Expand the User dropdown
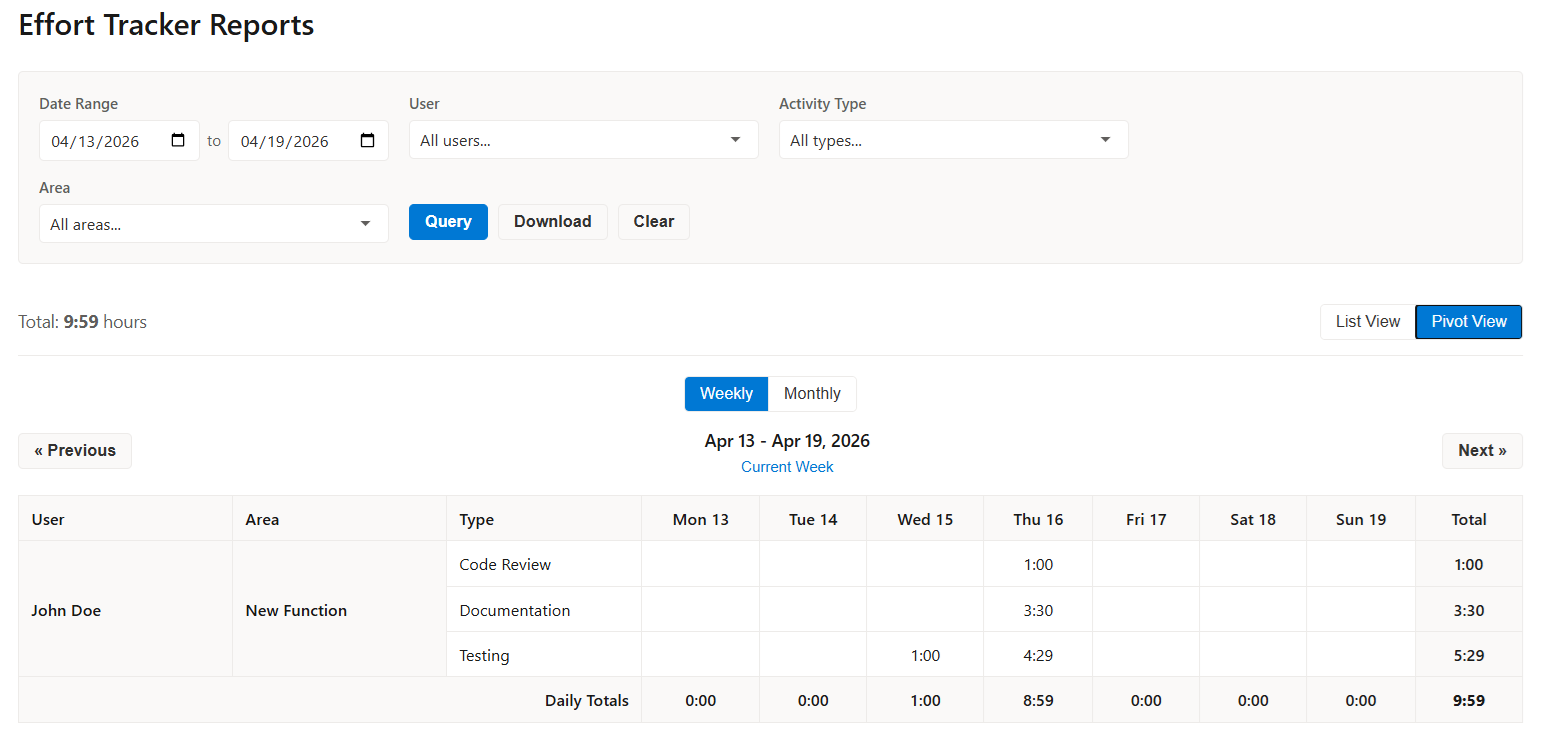1546x749 pixels. [x=583, y=140]
